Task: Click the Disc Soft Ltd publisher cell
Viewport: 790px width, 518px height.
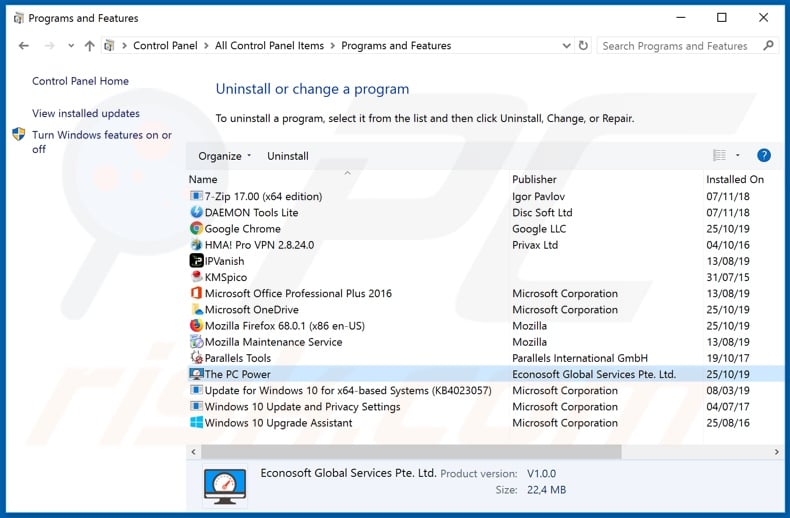Action: (542, 213)
